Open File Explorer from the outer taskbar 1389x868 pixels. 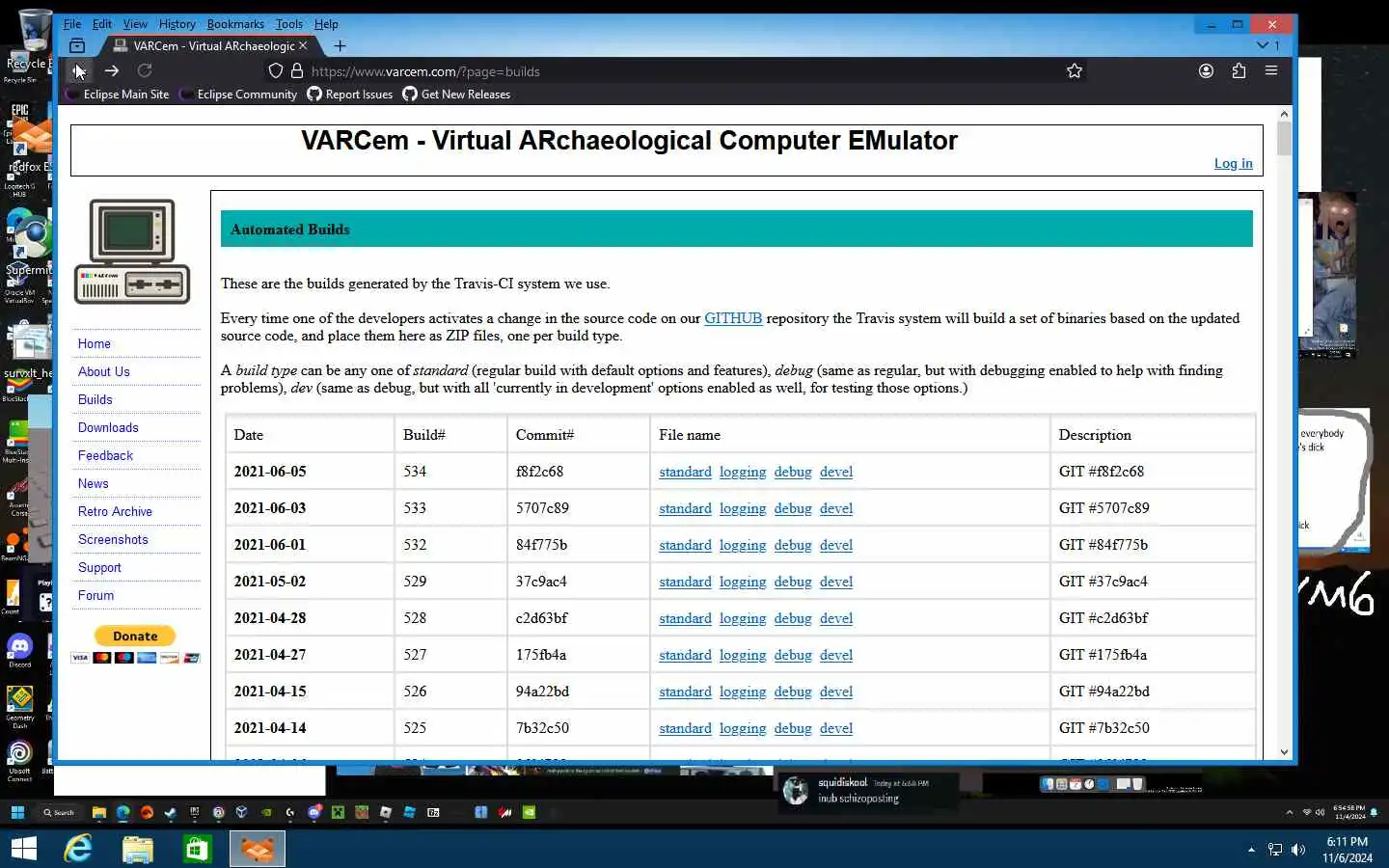[x=138, y=849]
